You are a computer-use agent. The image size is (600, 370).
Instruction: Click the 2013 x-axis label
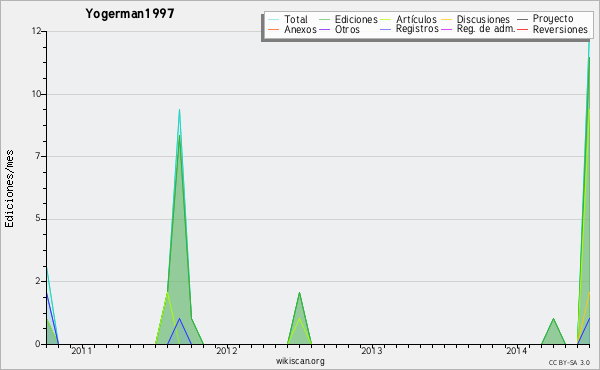(372, 350)
